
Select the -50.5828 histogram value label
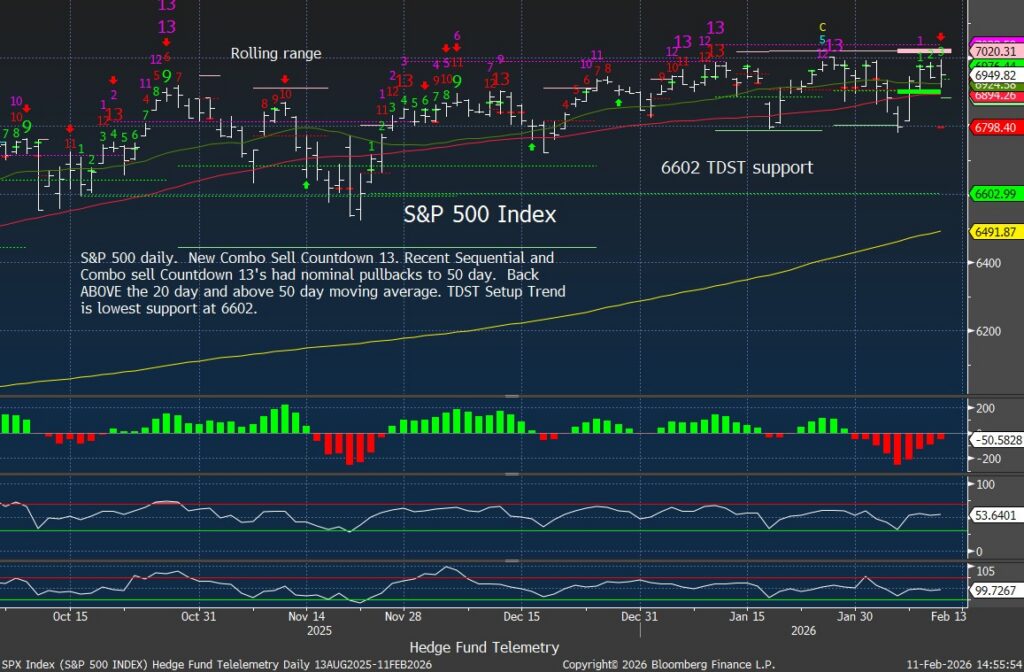tap(995, 439)
